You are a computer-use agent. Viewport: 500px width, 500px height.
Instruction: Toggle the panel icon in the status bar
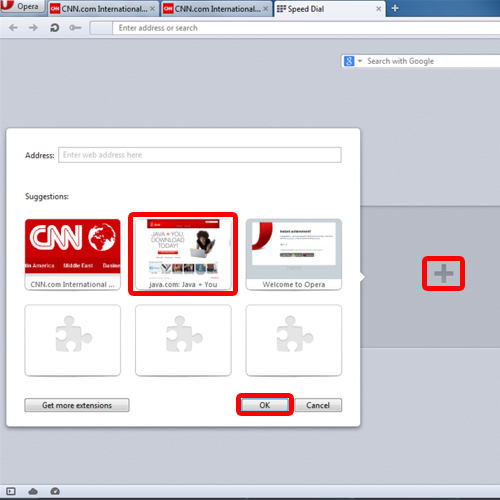click(11, 491)
